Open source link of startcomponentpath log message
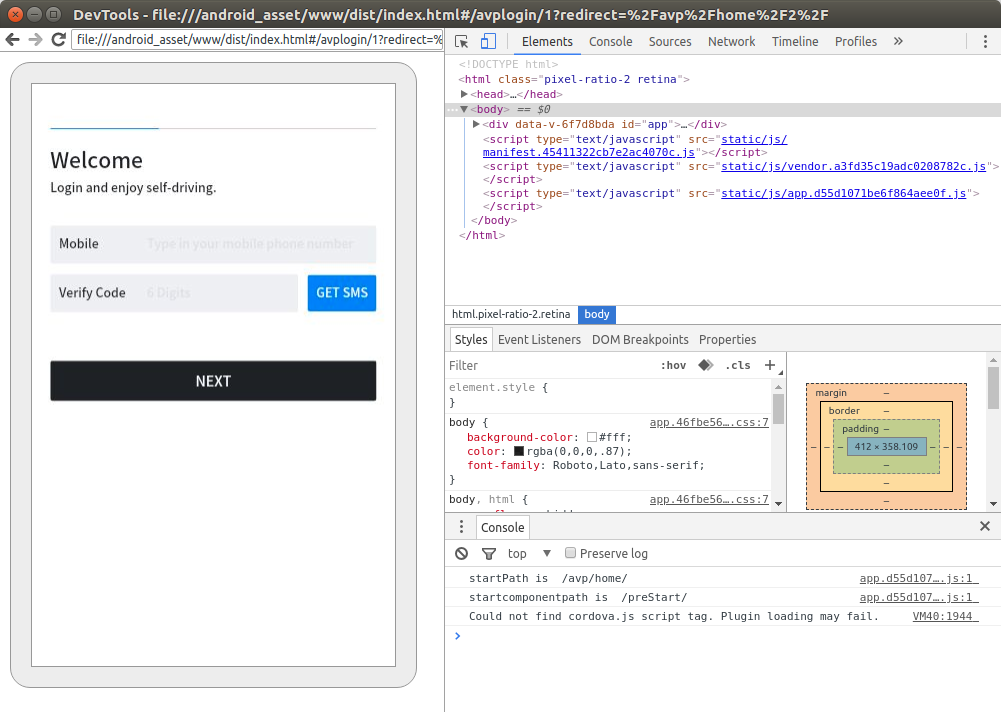The height and width of the screenshot is (712, 1001). click(919, 597)
